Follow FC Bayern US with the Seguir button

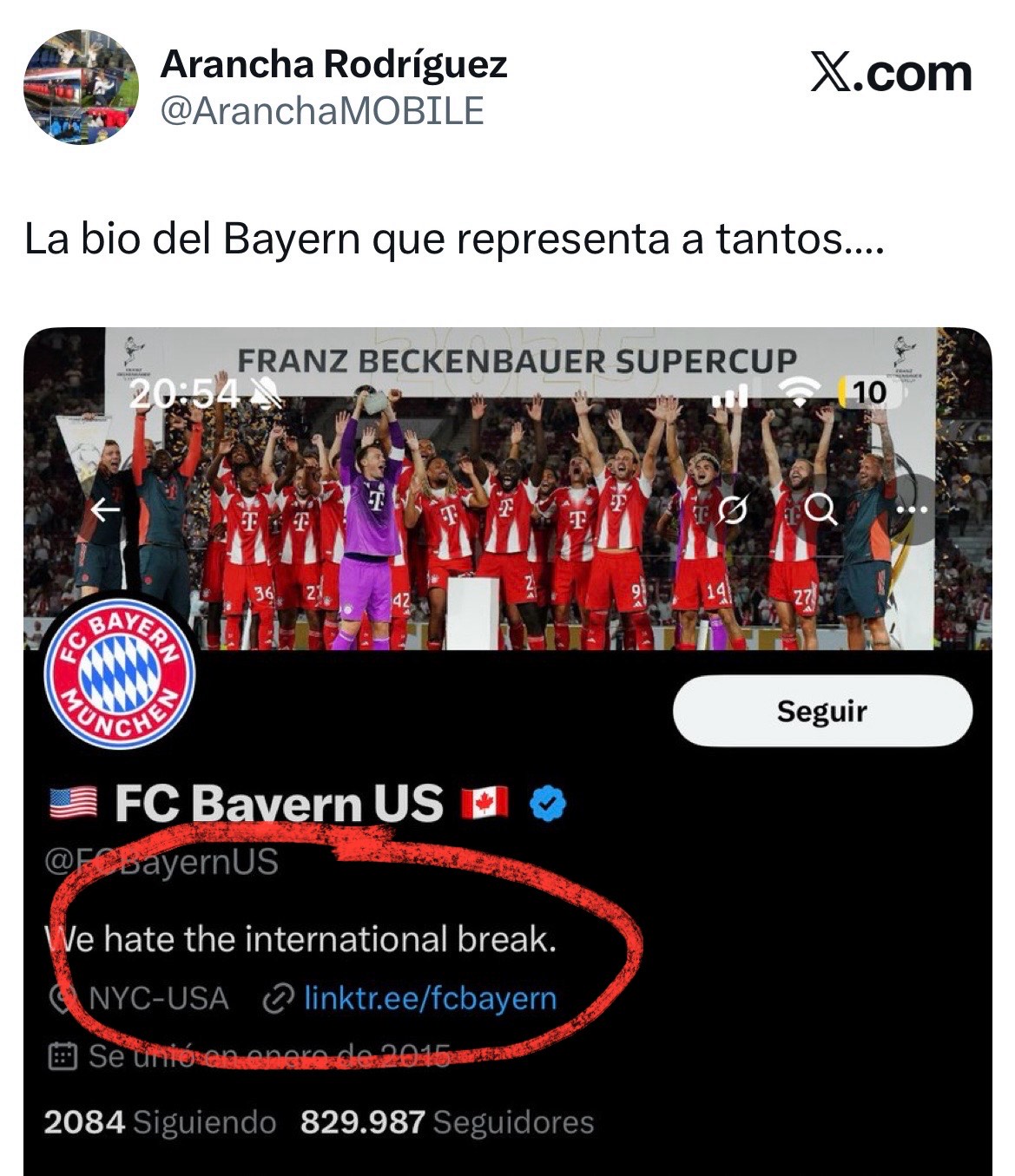822,711
